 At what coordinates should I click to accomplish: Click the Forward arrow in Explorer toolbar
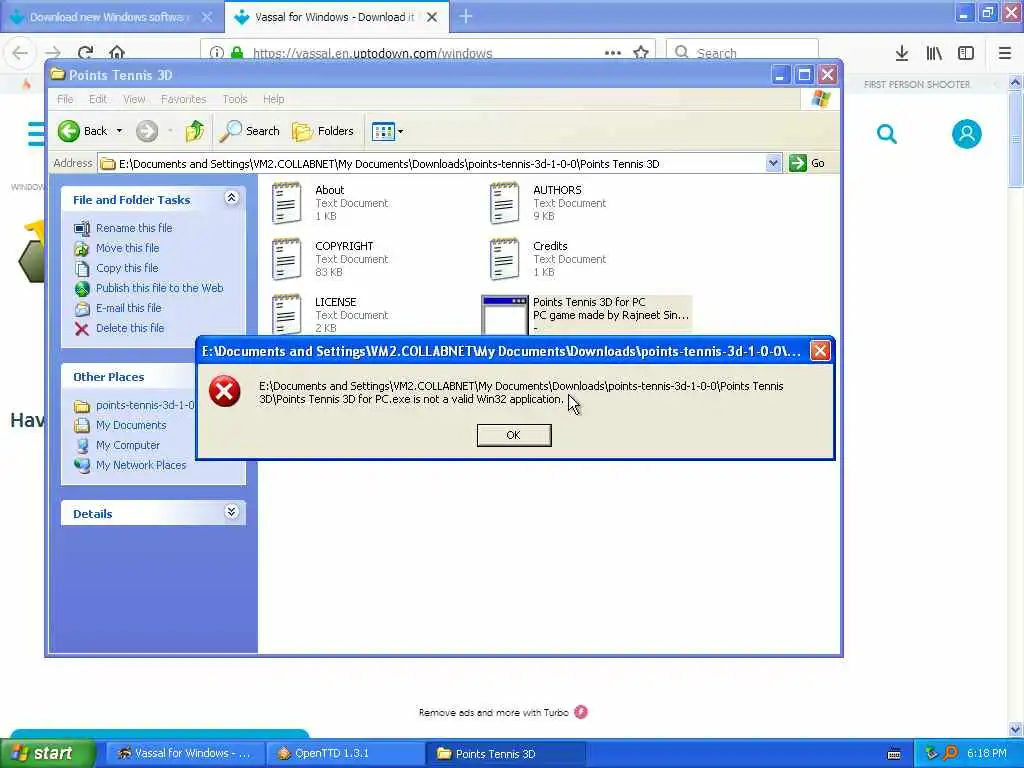(x=147, y=131)
